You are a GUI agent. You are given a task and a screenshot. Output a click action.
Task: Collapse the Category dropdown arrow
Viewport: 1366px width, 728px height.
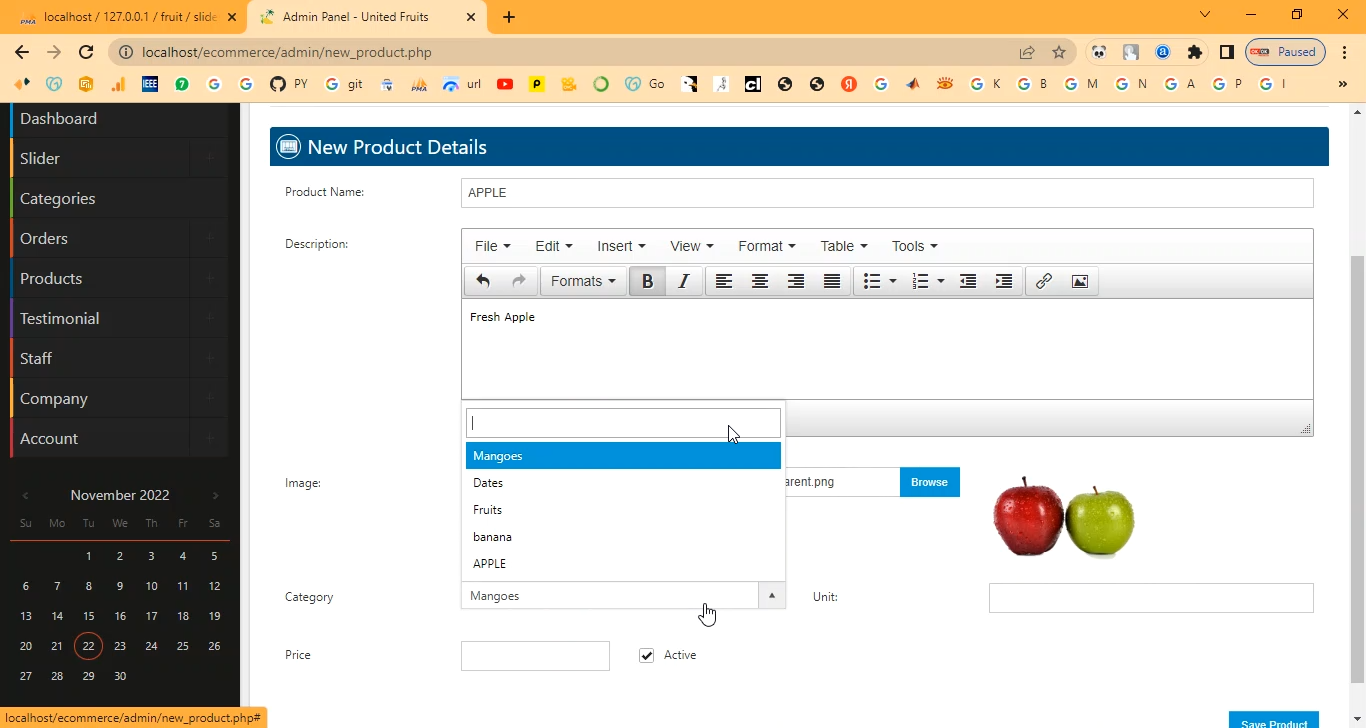pyautogui.click(x=771, y=596)
